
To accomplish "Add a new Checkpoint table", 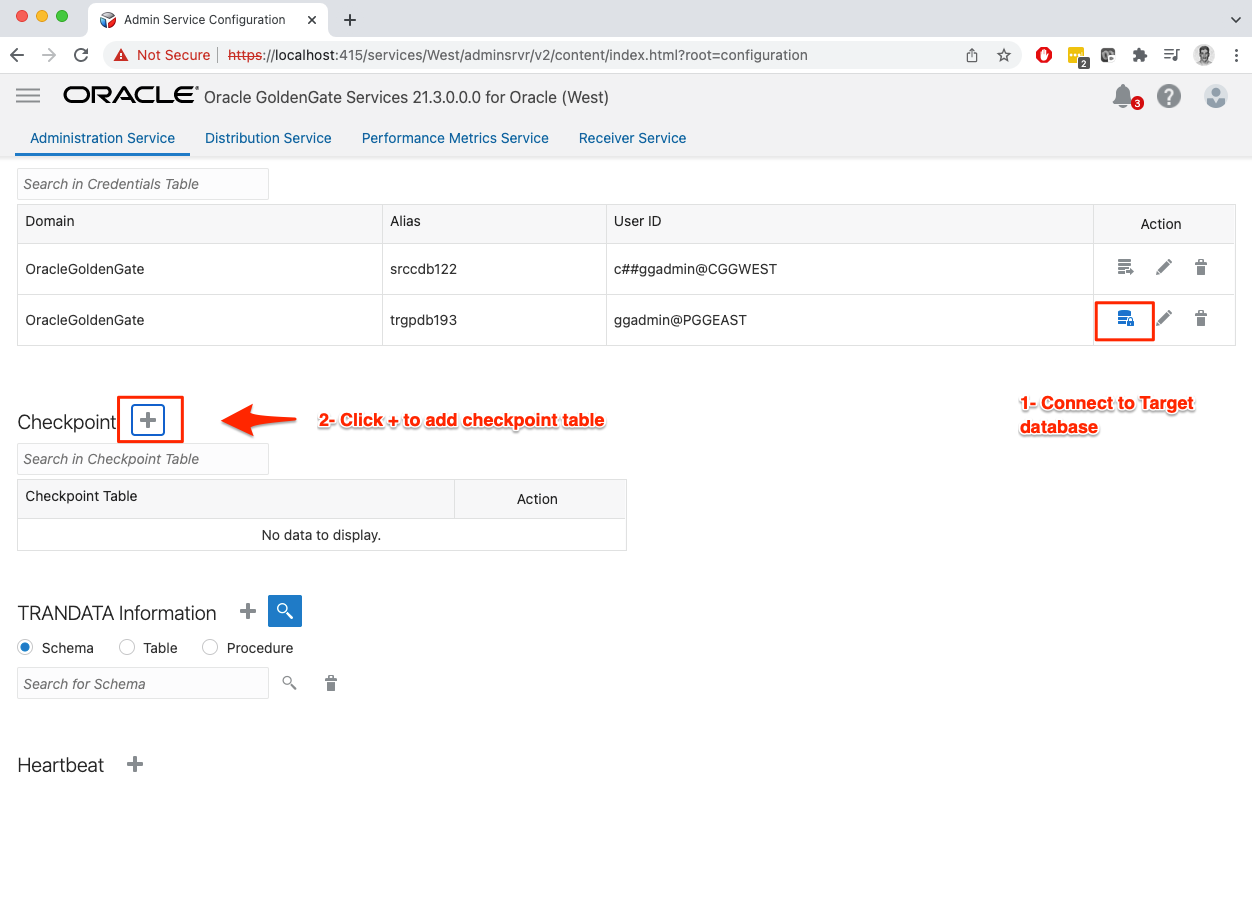I will [x=148, y=420].
